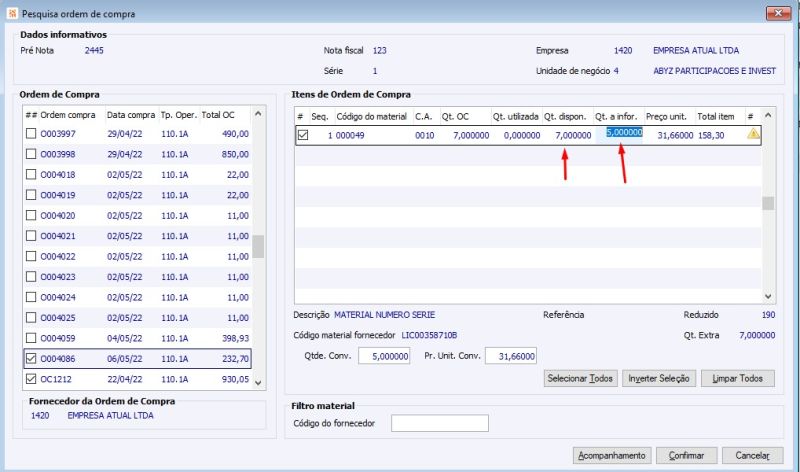This screenshot has width=800, height=472.
Task: Click the Código do material column header
Action: click(x=371, y=117)
